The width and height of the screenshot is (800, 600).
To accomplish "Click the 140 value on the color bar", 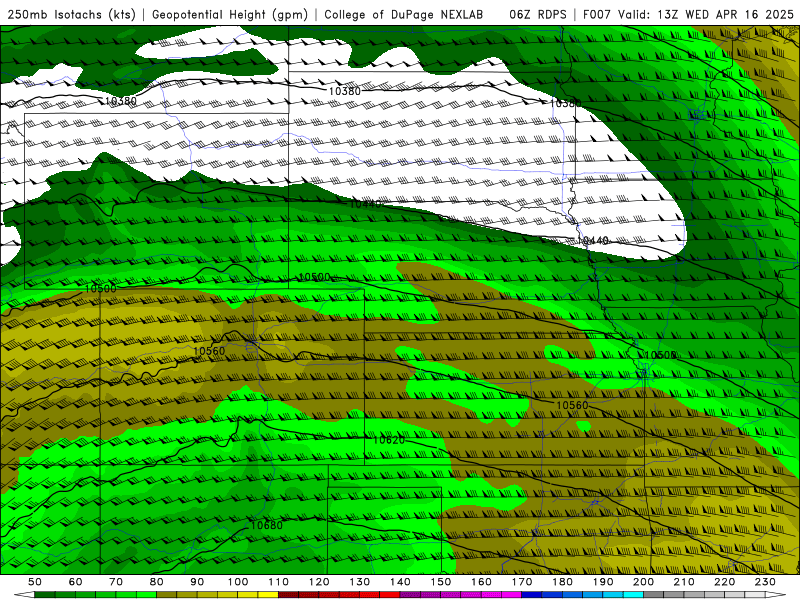I will point(400,582).
